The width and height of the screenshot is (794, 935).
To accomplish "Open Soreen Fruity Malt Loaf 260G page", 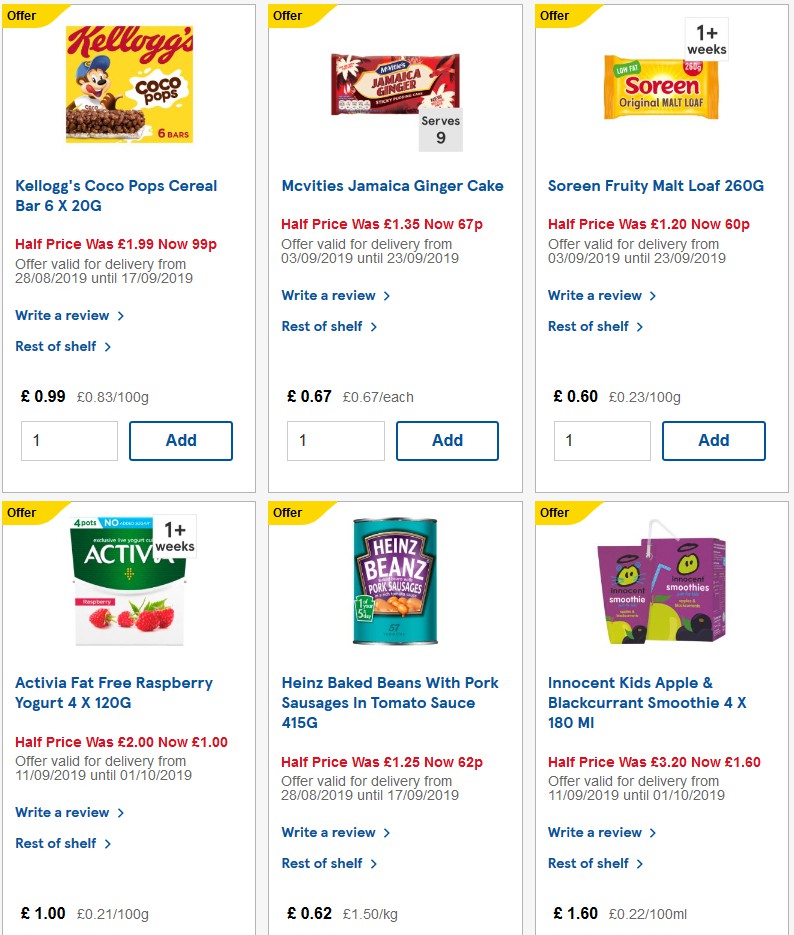I will tap(655, 185).
